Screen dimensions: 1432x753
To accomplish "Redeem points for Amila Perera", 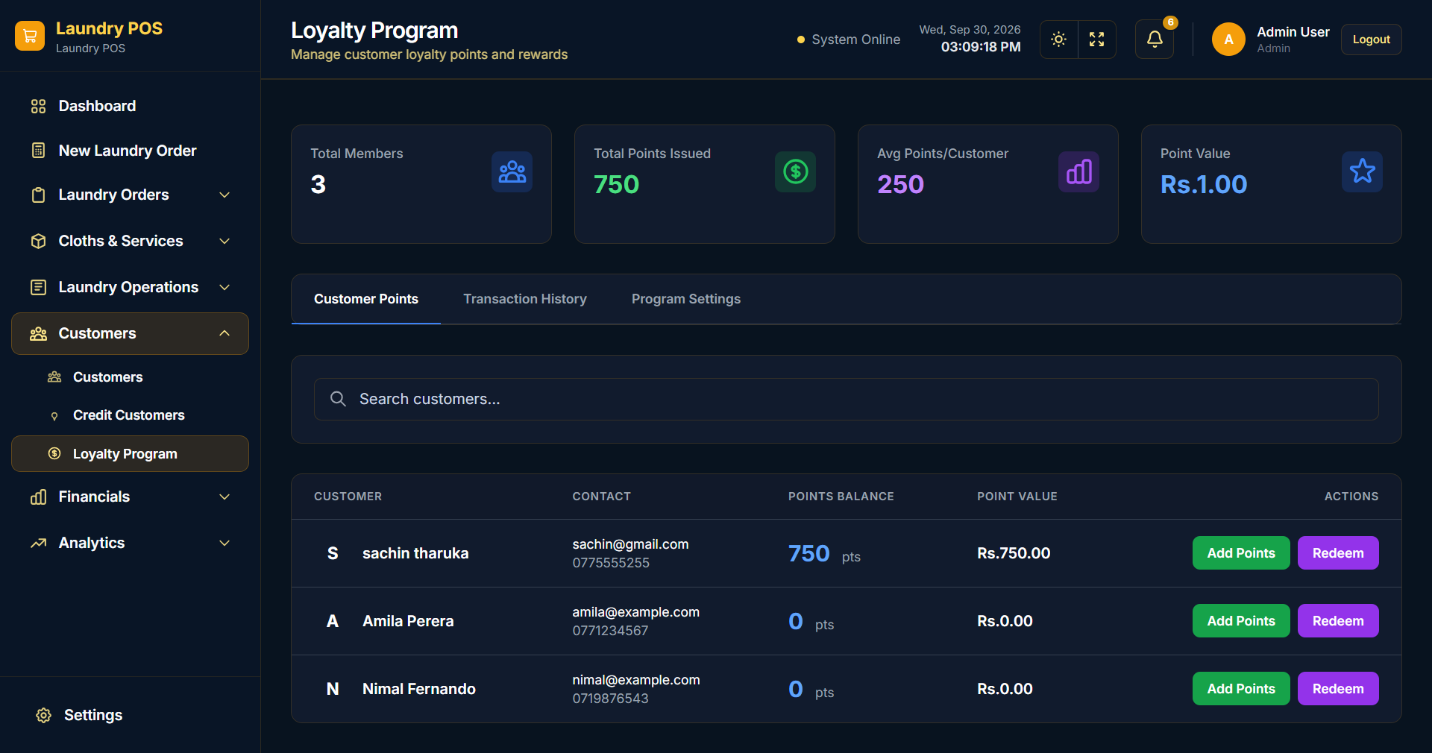I will coord(1338,621).
